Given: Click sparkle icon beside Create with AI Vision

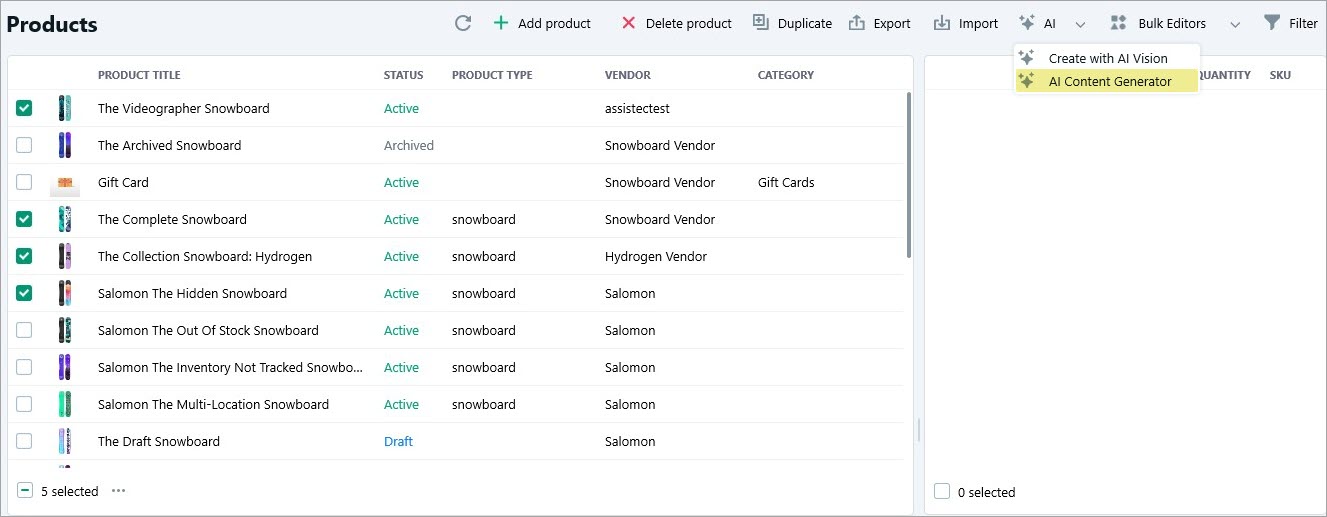Looking at the screenshot, I should click(1026, 58).
